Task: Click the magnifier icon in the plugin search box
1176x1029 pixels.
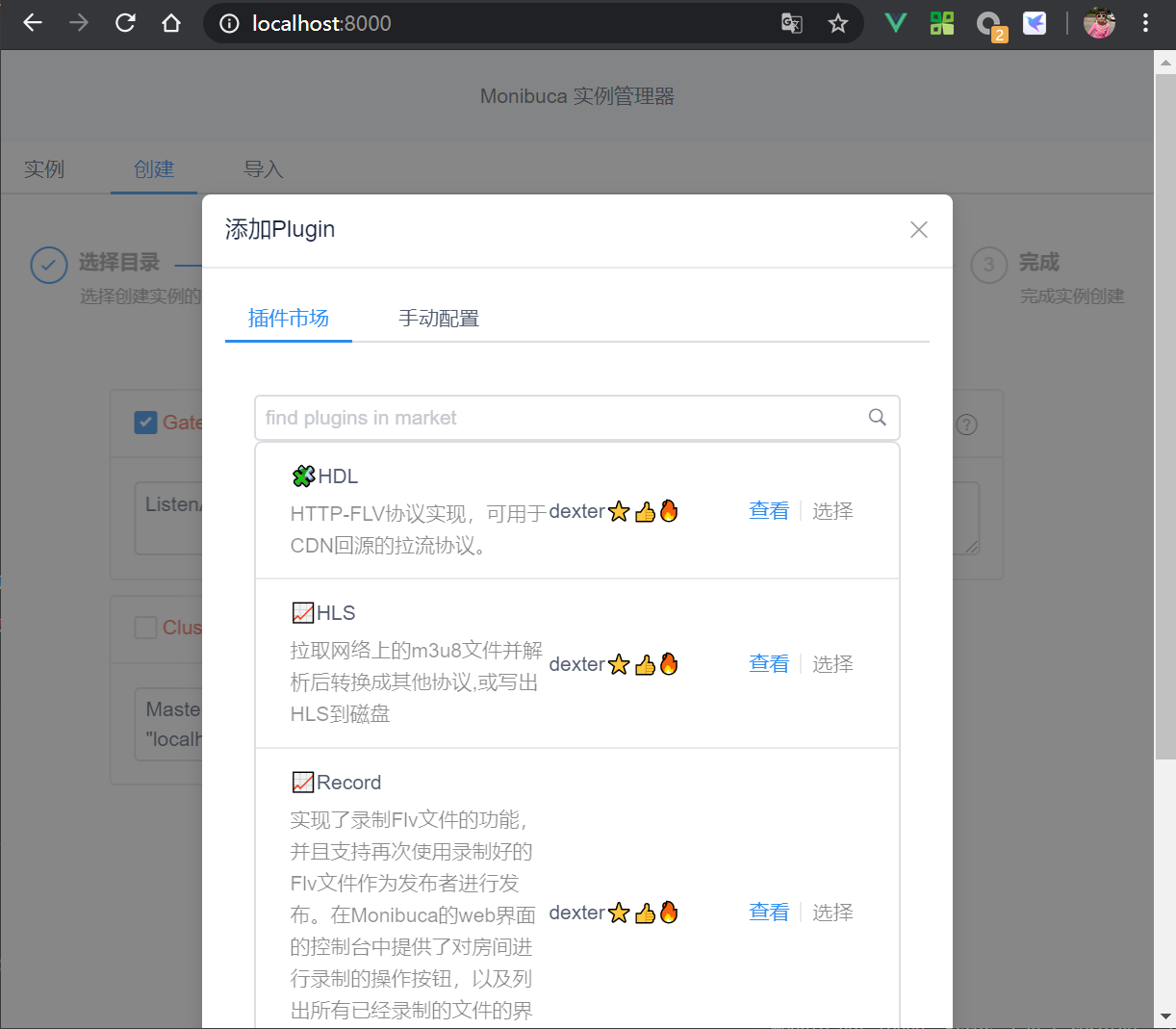Action: point(877,417)
